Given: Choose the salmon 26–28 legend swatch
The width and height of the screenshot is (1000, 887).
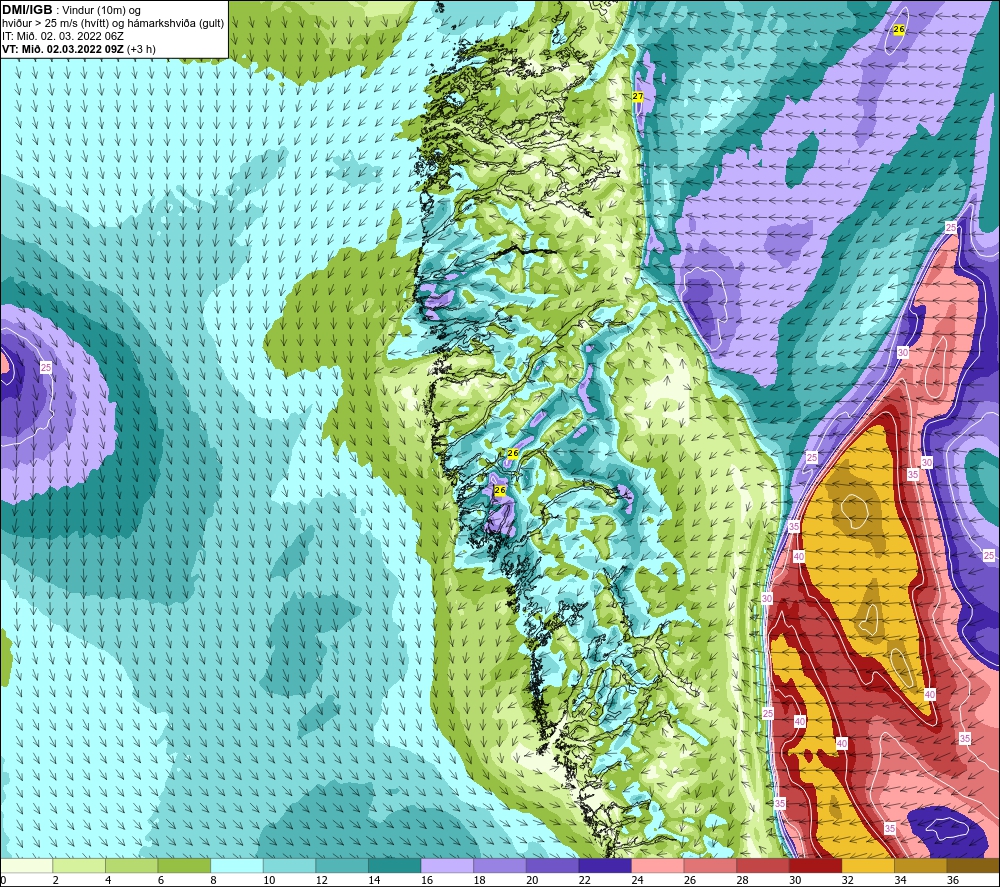Looking at the screenshot, I should point(710,865).
